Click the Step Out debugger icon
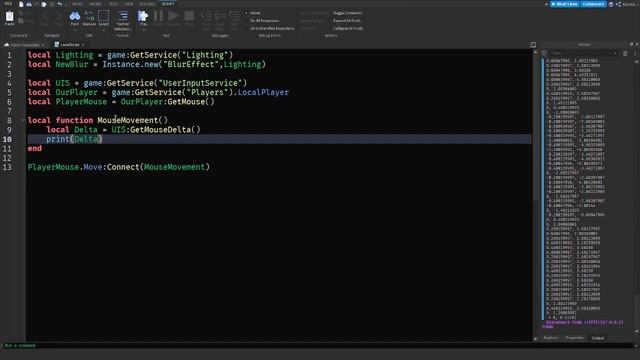640x360 pixels. click(x=235, y=16)
